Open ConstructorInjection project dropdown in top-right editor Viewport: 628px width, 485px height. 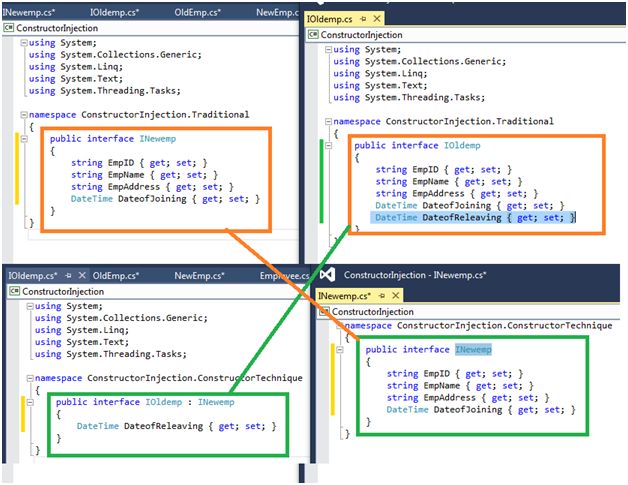coord(361,35)
